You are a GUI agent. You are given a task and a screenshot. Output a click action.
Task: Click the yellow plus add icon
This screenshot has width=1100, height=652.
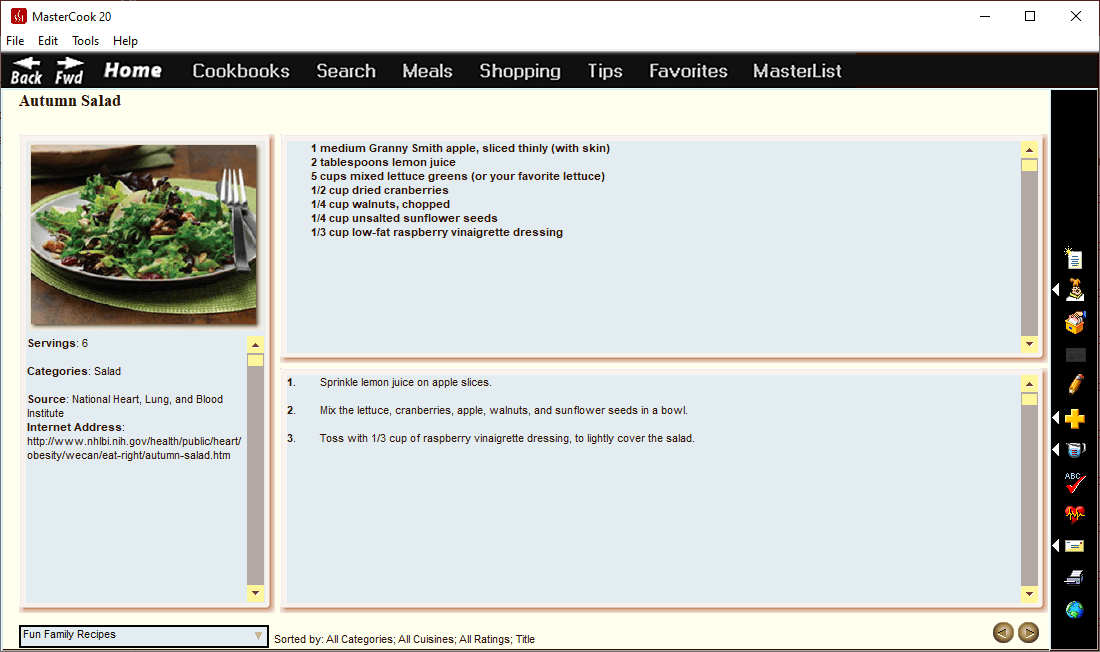1075,418
